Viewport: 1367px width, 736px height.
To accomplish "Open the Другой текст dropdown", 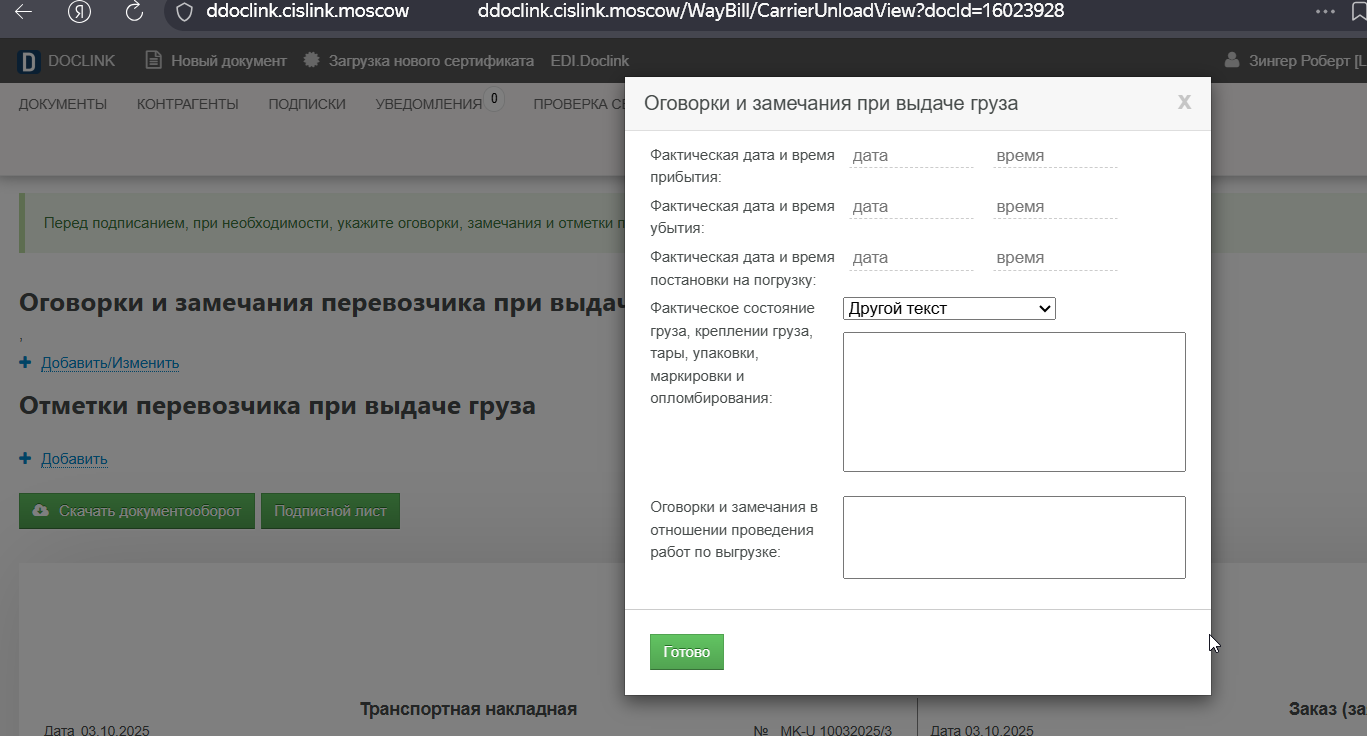I will tap(949, 309).
